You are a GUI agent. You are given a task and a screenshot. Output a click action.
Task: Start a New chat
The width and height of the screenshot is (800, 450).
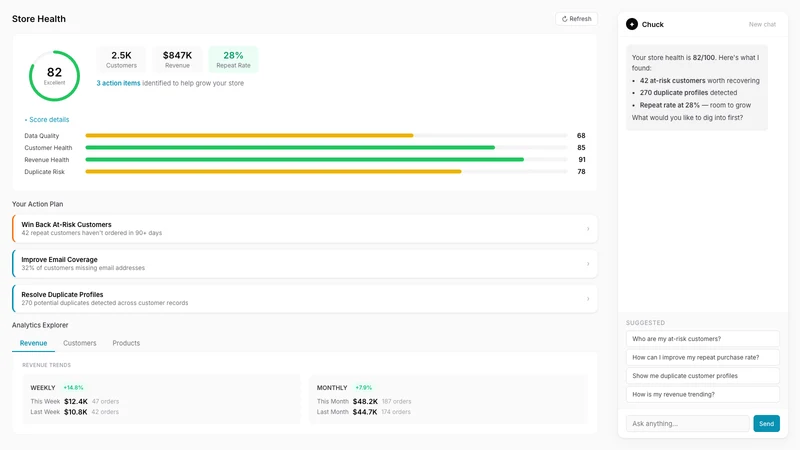coord(762,24)
